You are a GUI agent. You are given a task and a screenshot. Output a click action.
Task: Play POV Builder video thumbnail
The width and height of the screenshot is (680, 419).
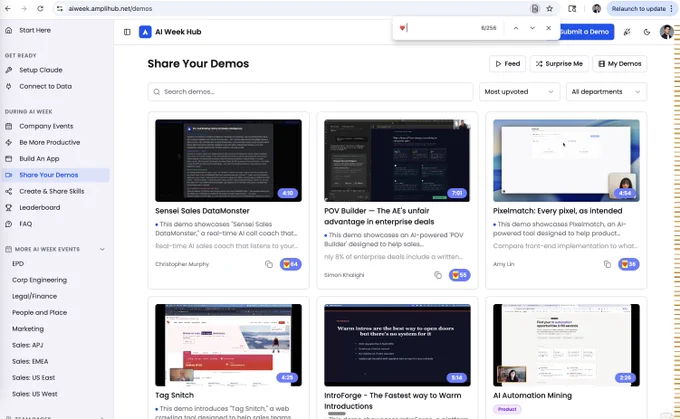pos(397,160)
